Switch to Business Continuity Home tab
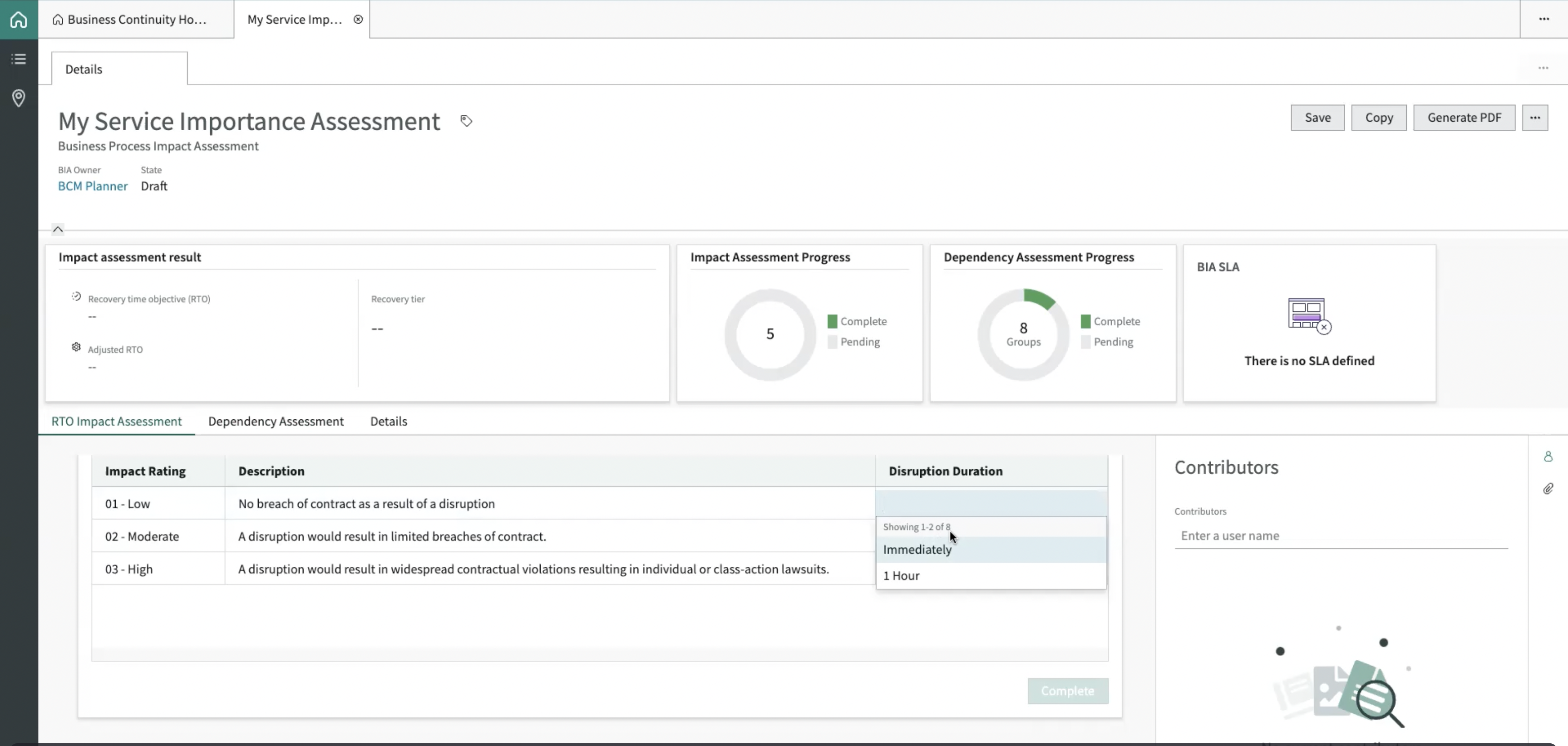1568x746 pixels. pyautogui.click(x=136, y=20)
